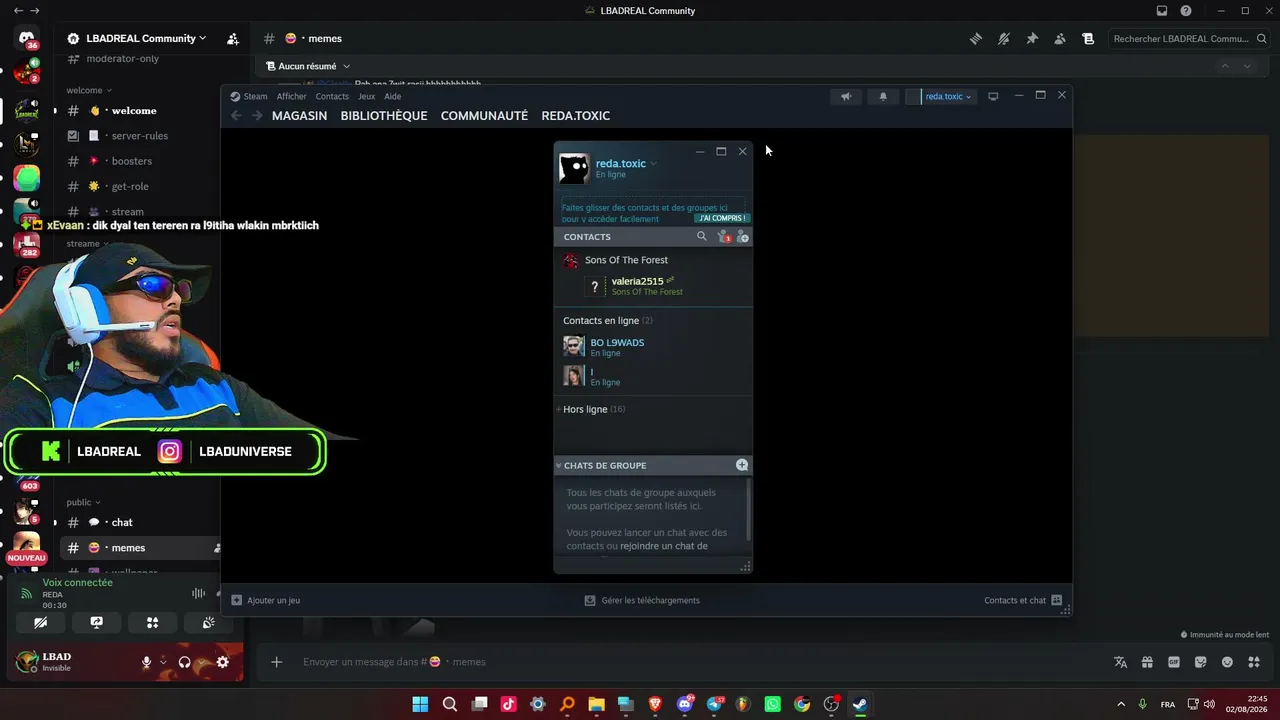1280x720 pixels.
Task: Open server-rules channel in Discord
Action: point(140,136)
